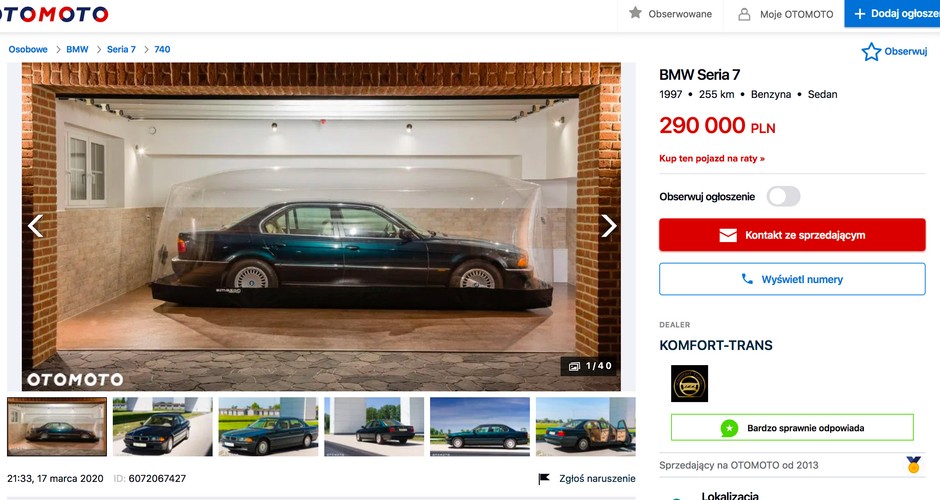Open Kup ten pojazd na raty link
940x500 pixels.
712,159
